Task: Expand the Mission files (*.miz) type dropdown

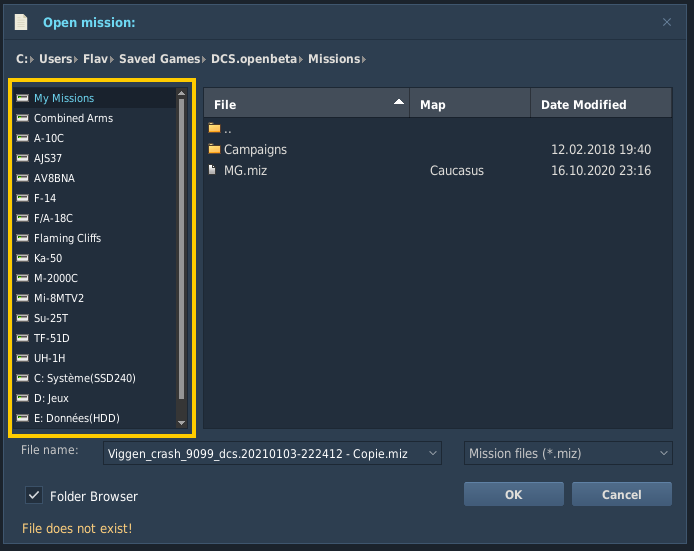Action: pos(663,453)
